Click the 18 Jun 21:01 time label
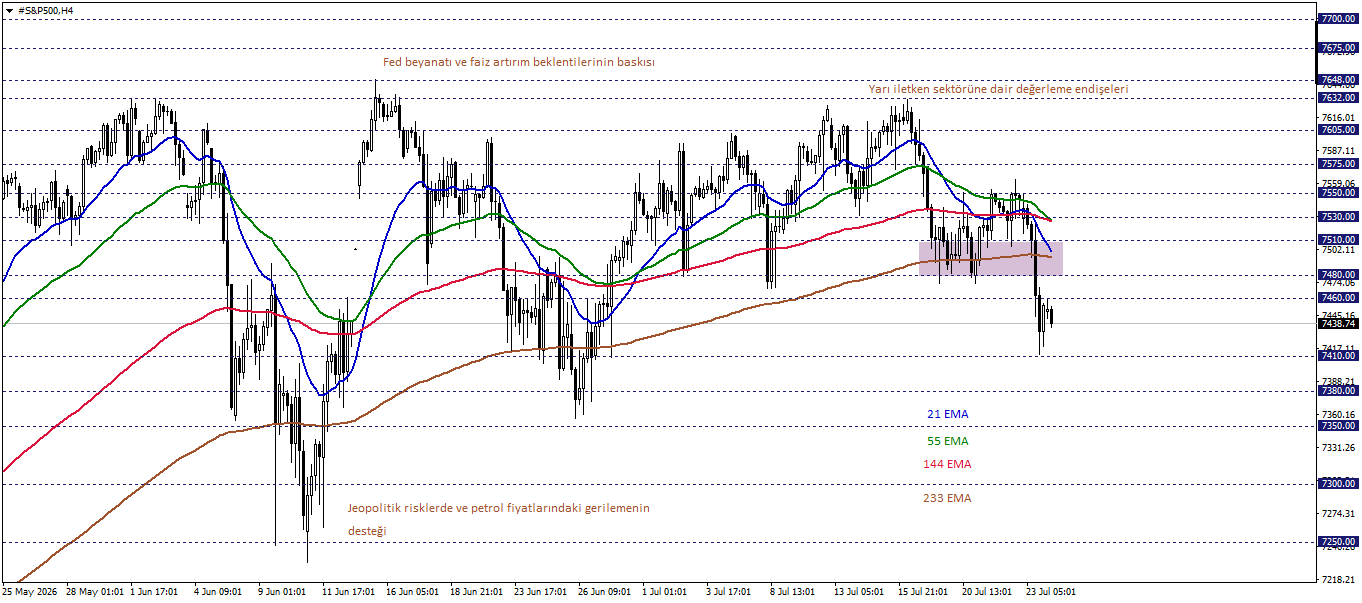The width and height of the screenshot is (1362, 603). (x=476, y=592)
